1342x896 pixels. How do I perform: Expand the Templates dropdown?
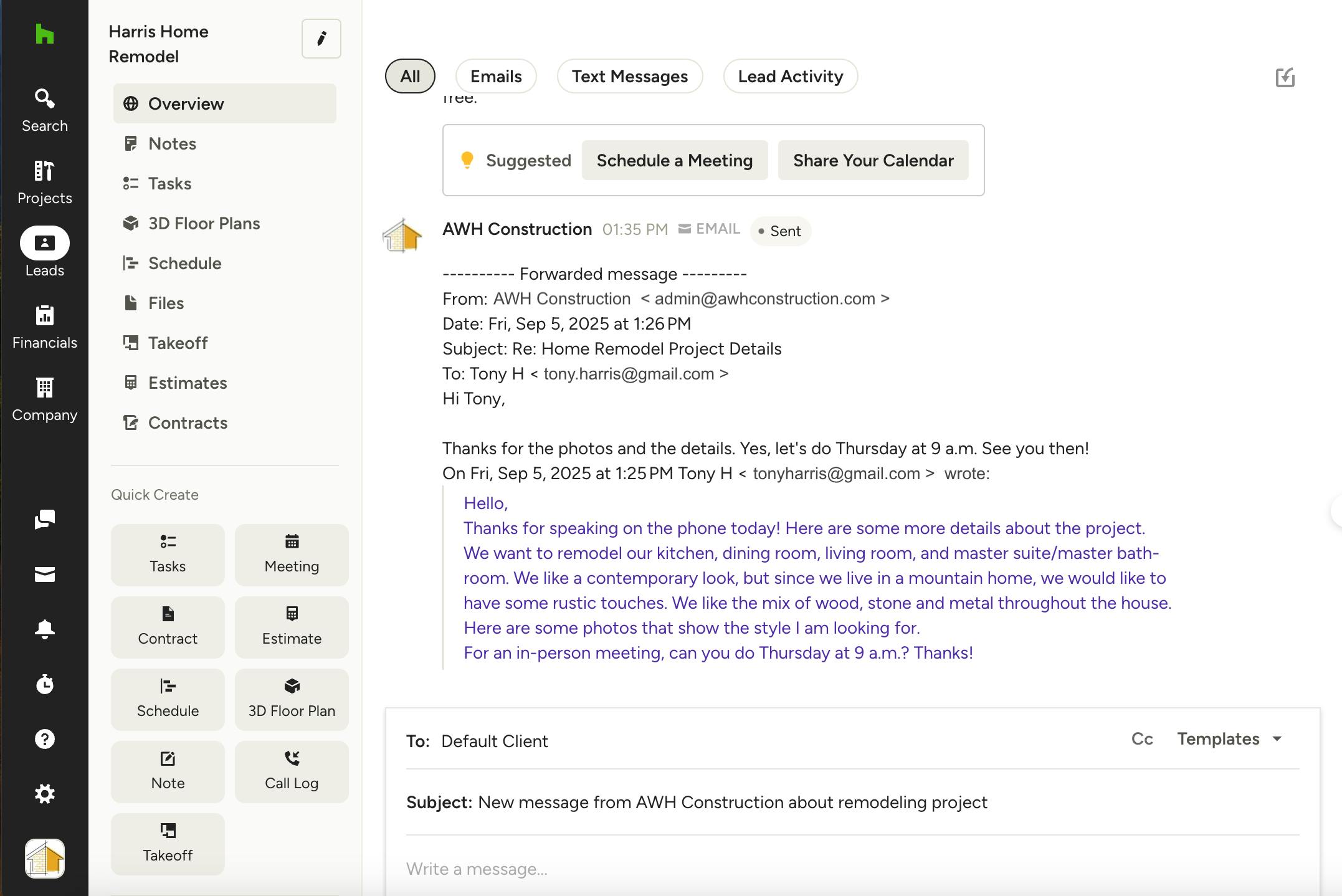click(1229, 739)
